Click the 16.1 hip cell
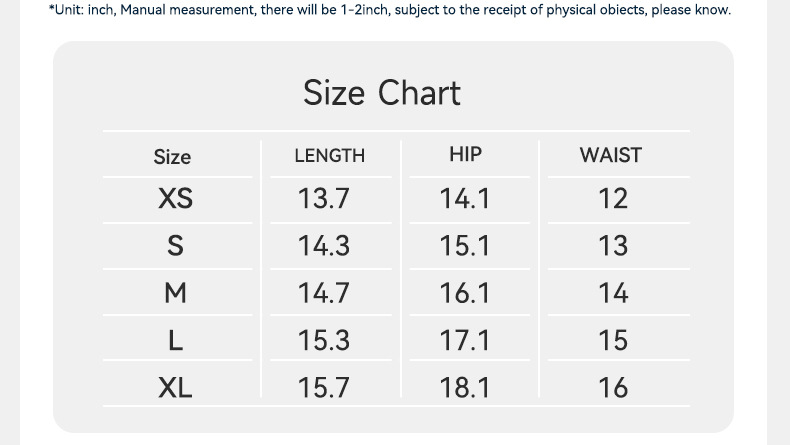 coord(465,293)
